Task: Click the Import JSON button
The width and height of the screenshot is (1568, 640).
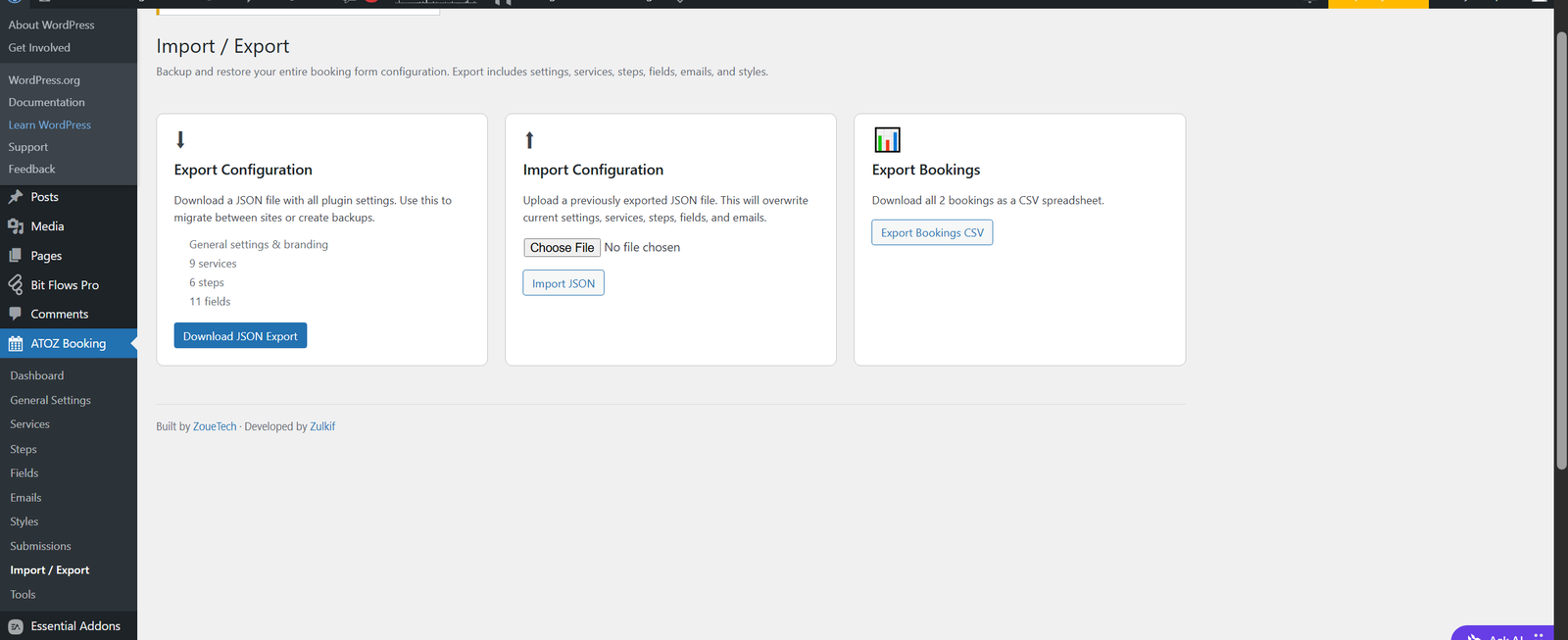Action: [563, 283]
